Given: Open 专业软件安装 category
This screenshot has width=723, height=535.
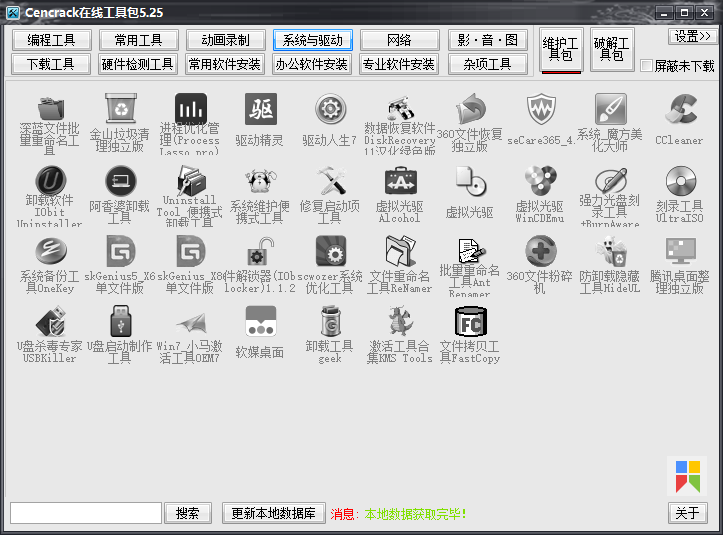Looking at the screenshot, I should pyautogui.click(x=400, y=64).
